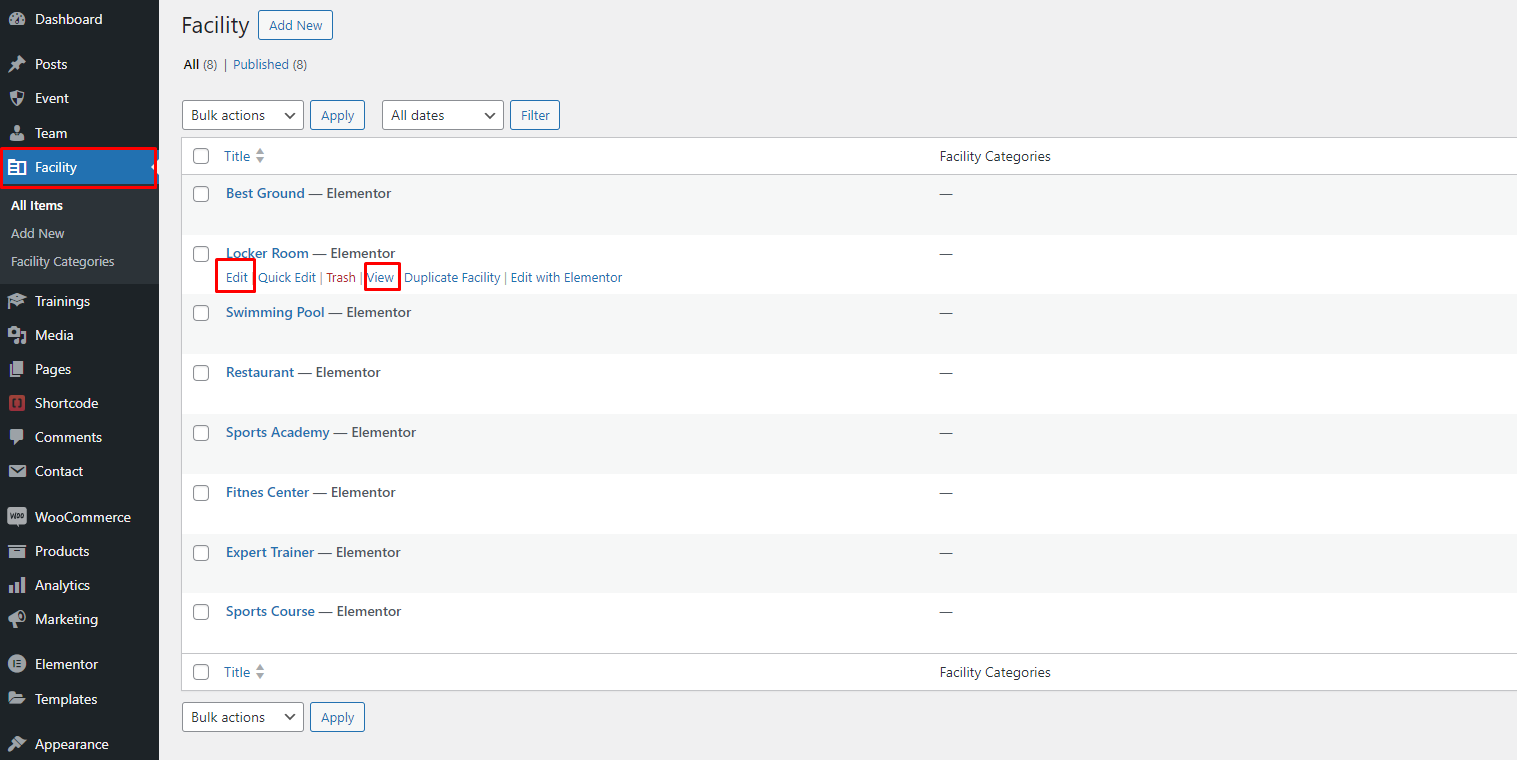Open the top Bulk actions dropdown

243,115
